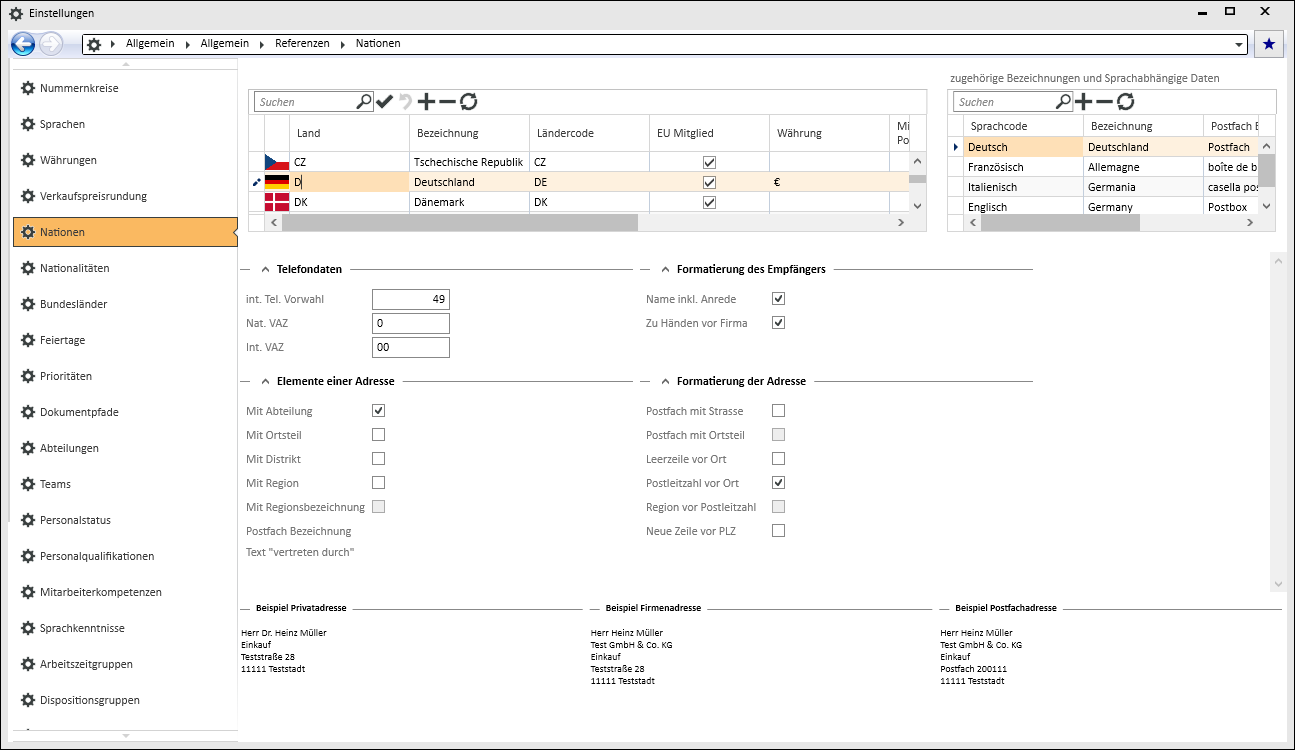Sort by the Ländercode column header
This screenshot has height=750, width=1295.
pyautogui.click(x=589, y=133)
